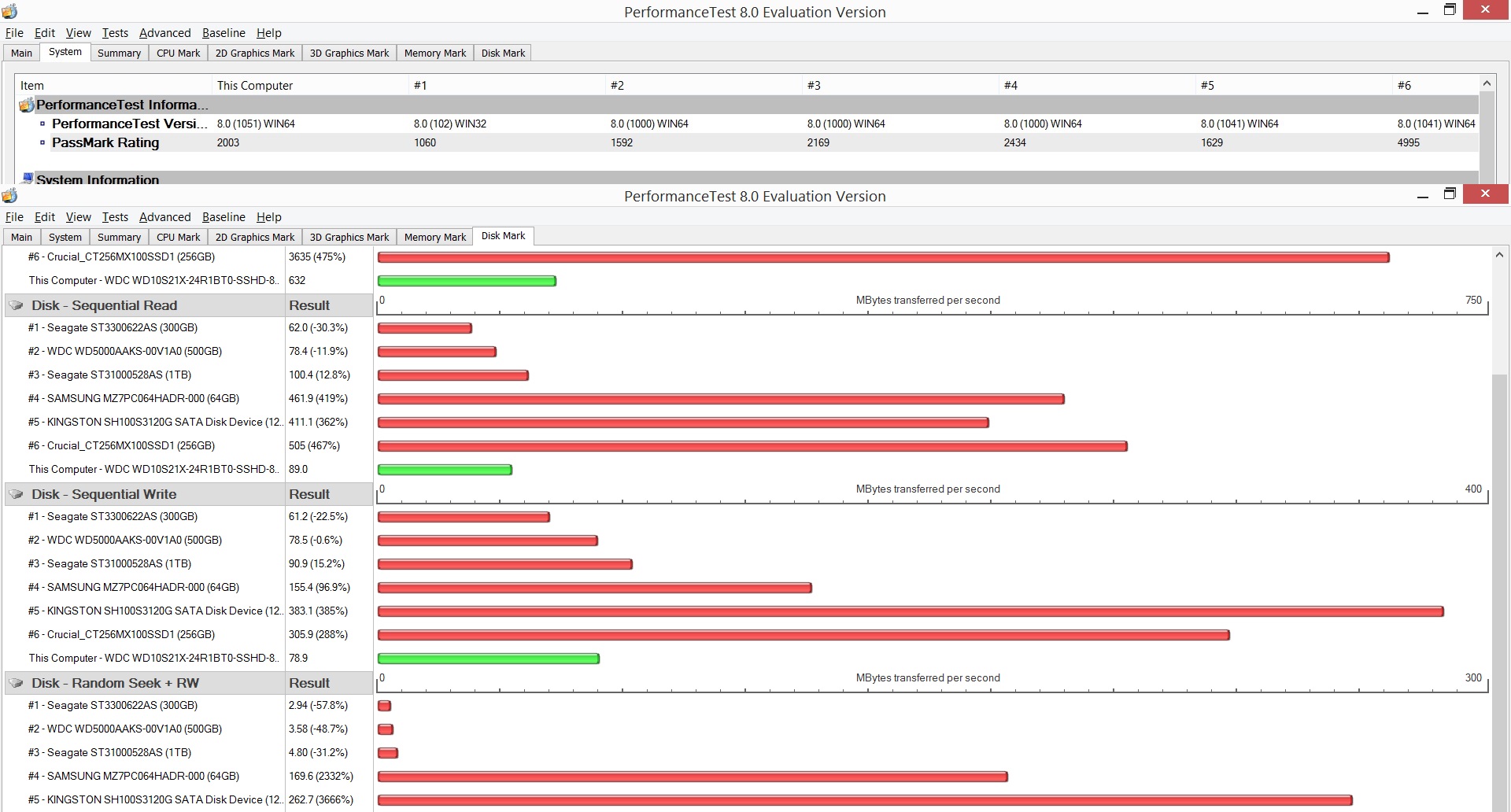Open 3D Graphics Mark tab in lower window

click(x=349, y=237)
